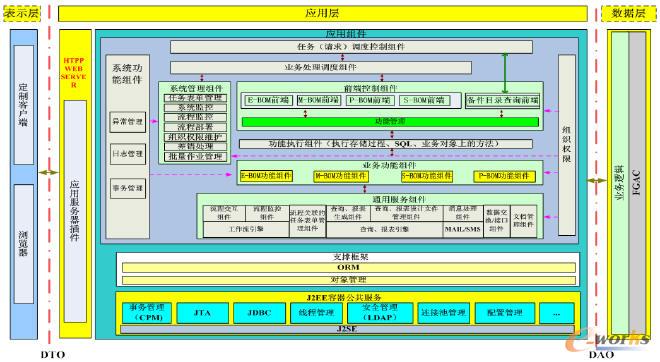The height and width of the screenshot is (362, 660).
Task: Click the 系统监控 item in 系统管理组件
Action: 195,108
